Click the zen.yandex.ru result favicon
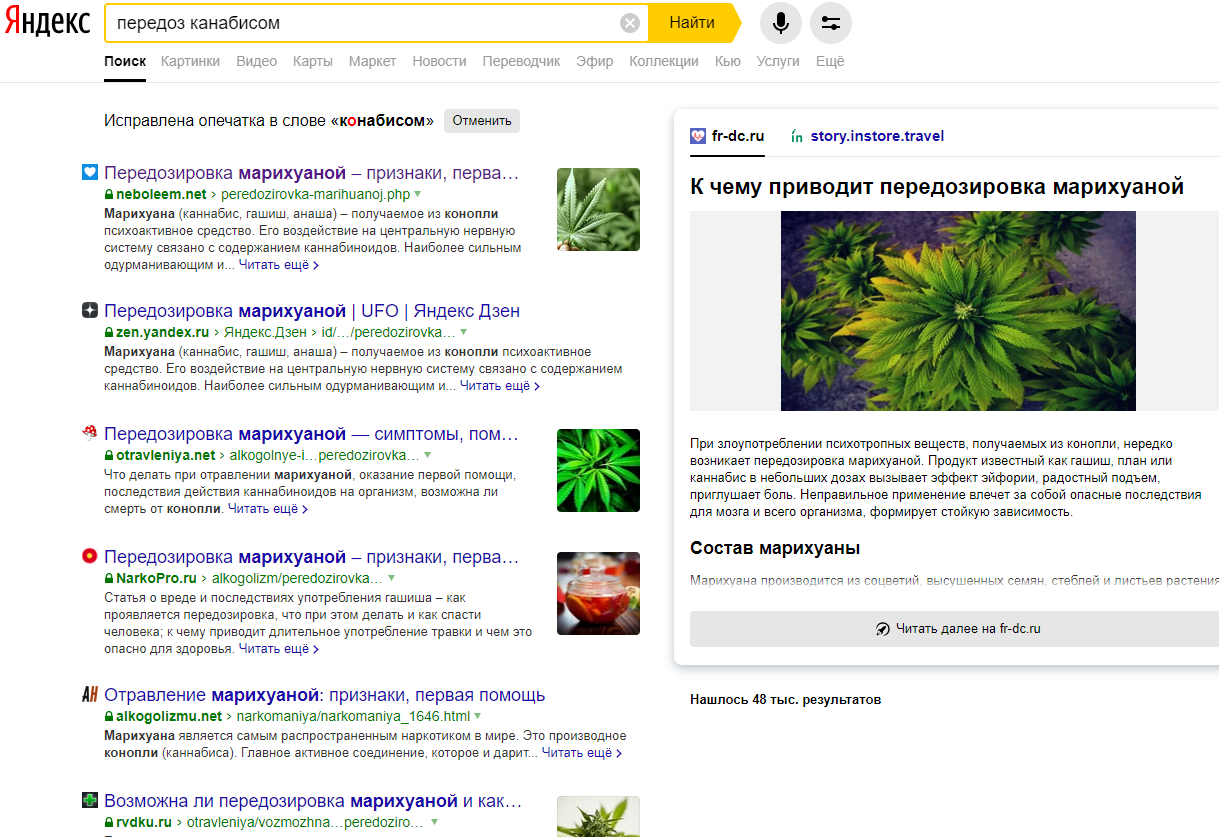This screenshot has height=837, width=1219. 89,310
